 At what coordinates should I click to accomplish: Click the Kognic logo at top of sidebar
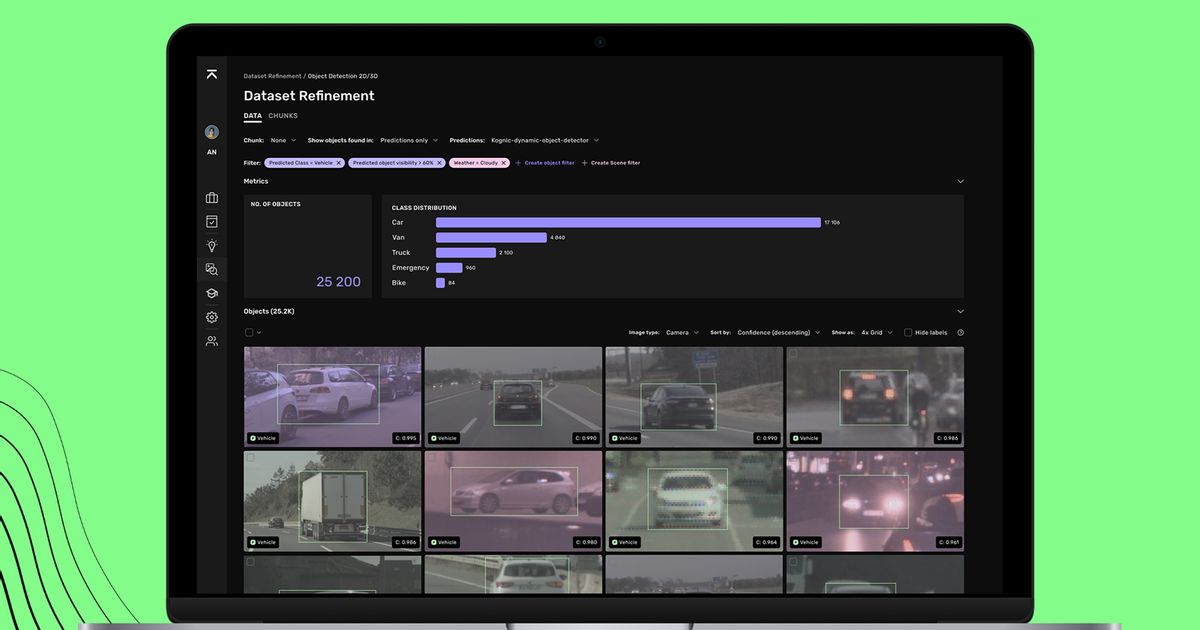click(211, 74)
